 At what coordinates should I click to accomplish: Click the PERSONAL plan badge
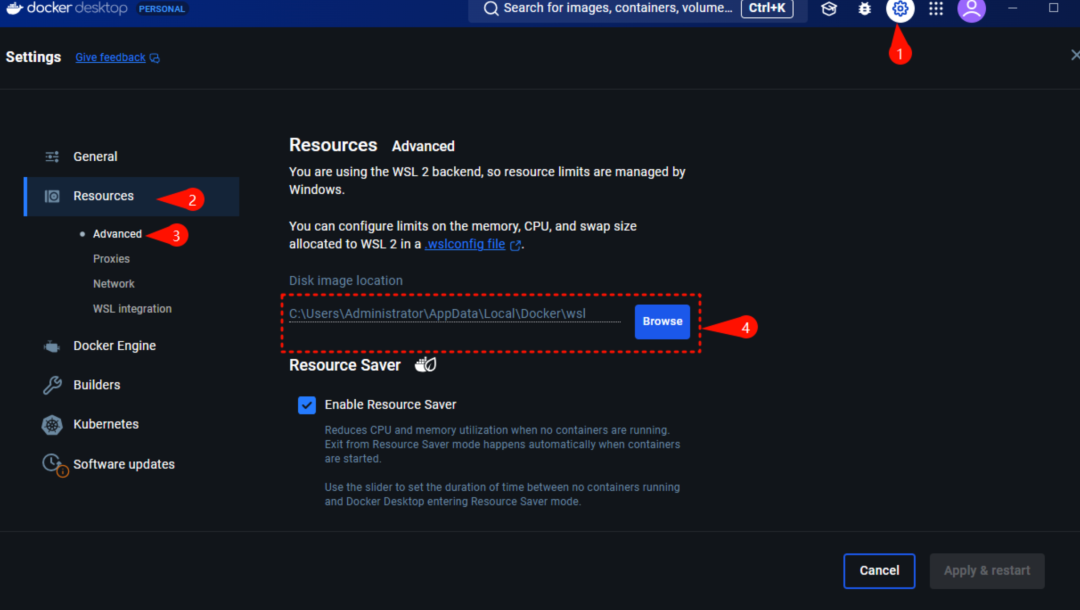[162, 9]
